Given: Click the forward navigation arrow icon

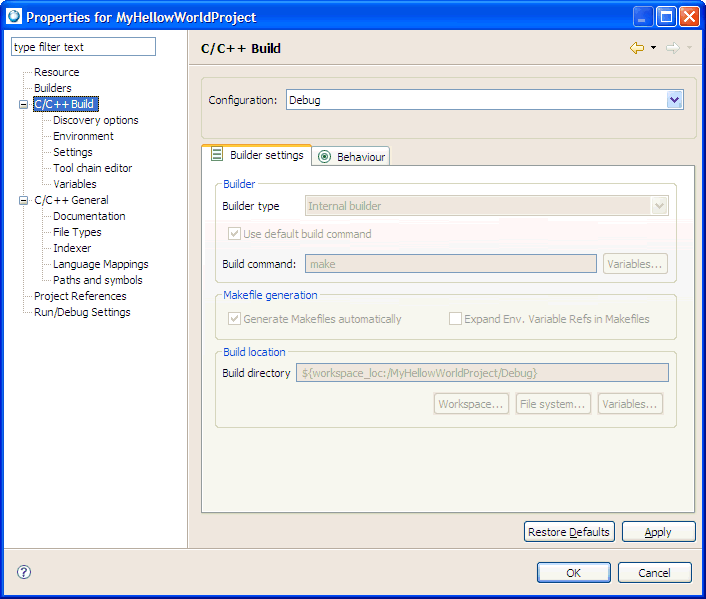Looking at the screenshot, I should coord(672,48).
